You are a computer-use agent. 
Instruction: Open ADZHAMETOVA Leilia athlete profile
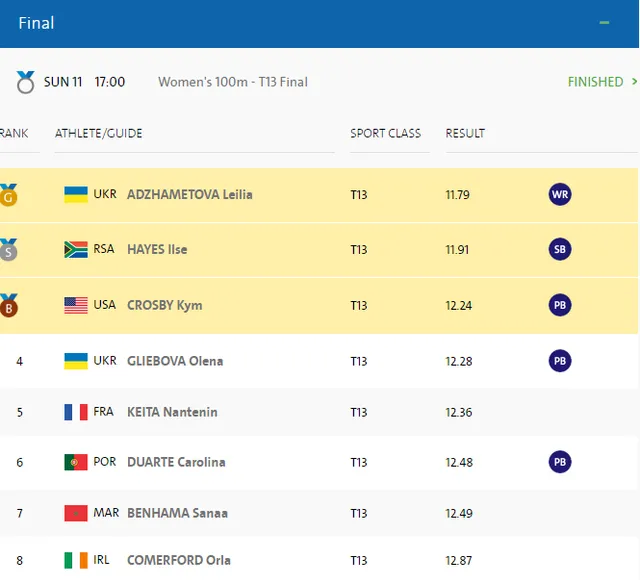(189, 194)
